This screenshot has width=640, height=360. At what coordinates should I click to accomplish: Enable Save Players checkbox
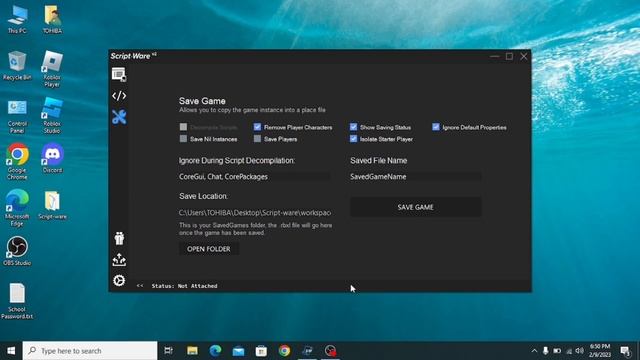coord(257,139)
